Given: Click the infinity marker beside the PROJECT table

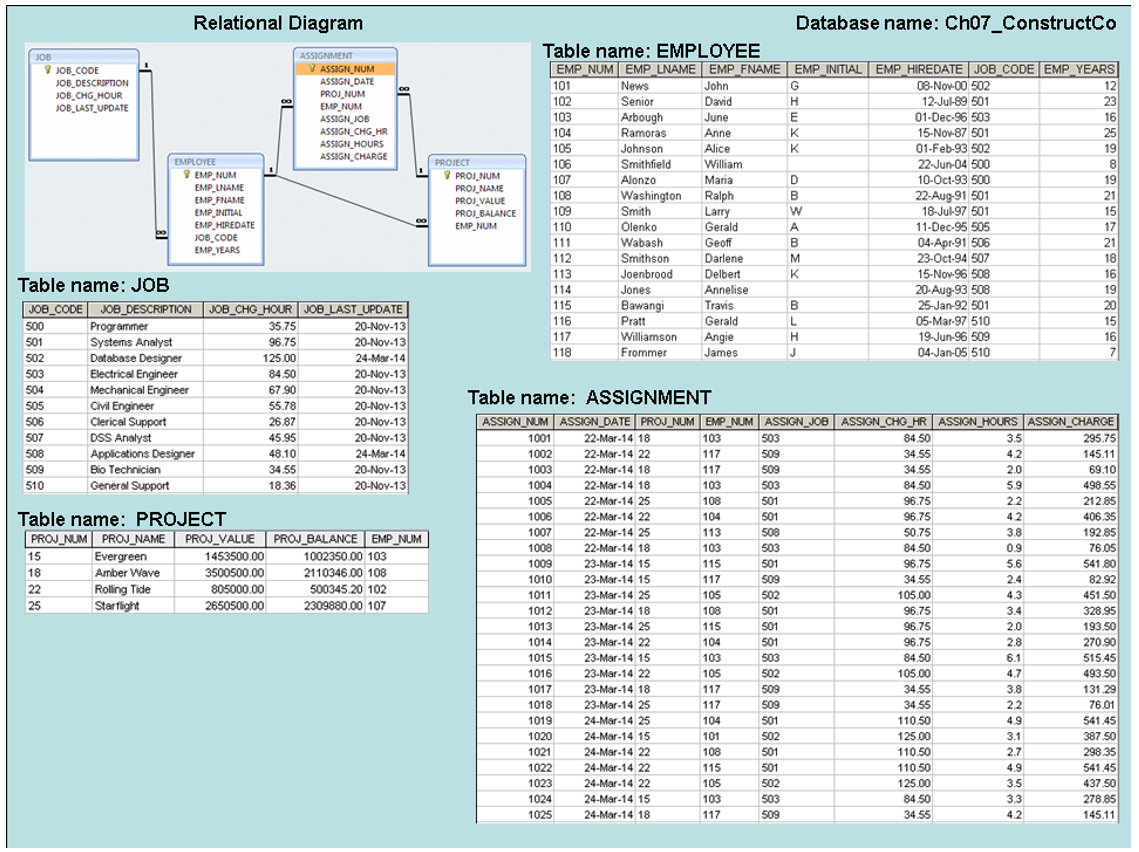Looking at the screenshot, I should [420, 219].
